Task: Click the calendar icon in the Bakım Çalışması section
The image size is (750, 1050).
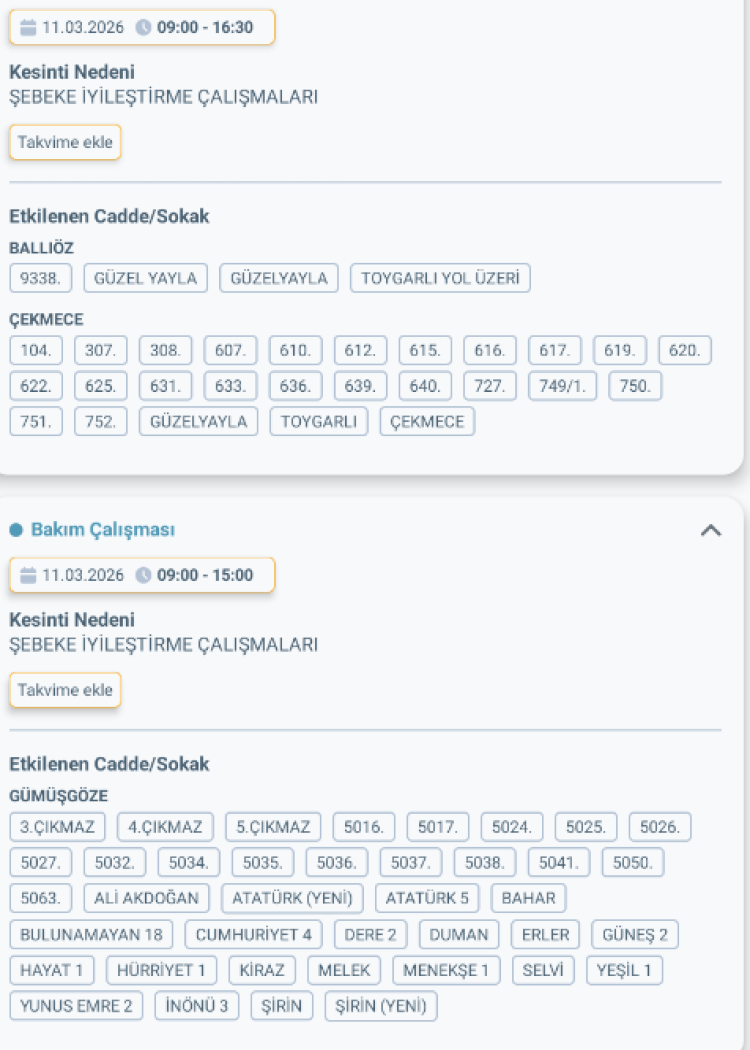Action: [30, 575]
